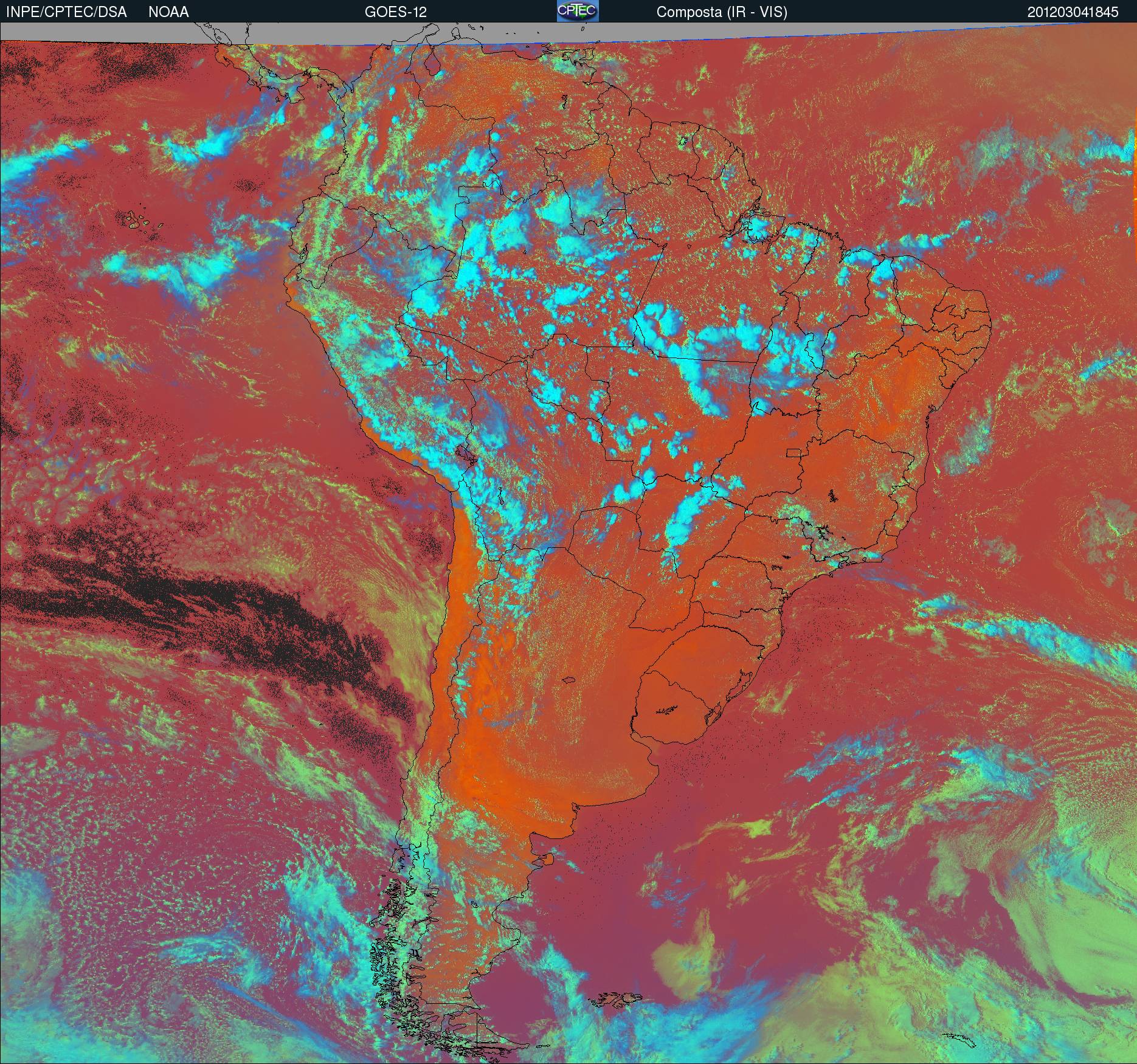Select the timestamp 201203041845

point(1073,12)
